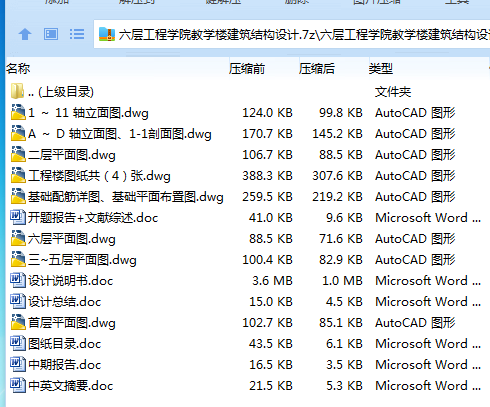Image resolution: width=490 pixels, height=407 pixels.
Task: Select the file 二层平面图.dwg
Action: pos(72,155)
